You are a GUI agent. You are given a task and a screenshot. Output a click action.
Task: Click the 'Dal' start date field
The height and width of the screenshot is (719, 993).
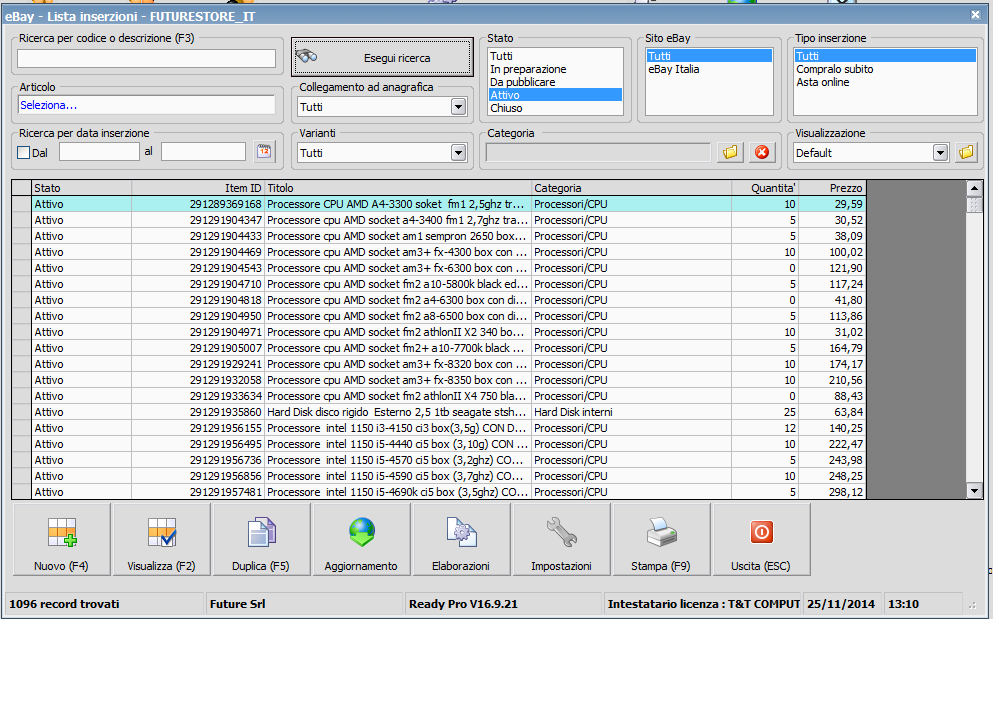tap(99, 152)
